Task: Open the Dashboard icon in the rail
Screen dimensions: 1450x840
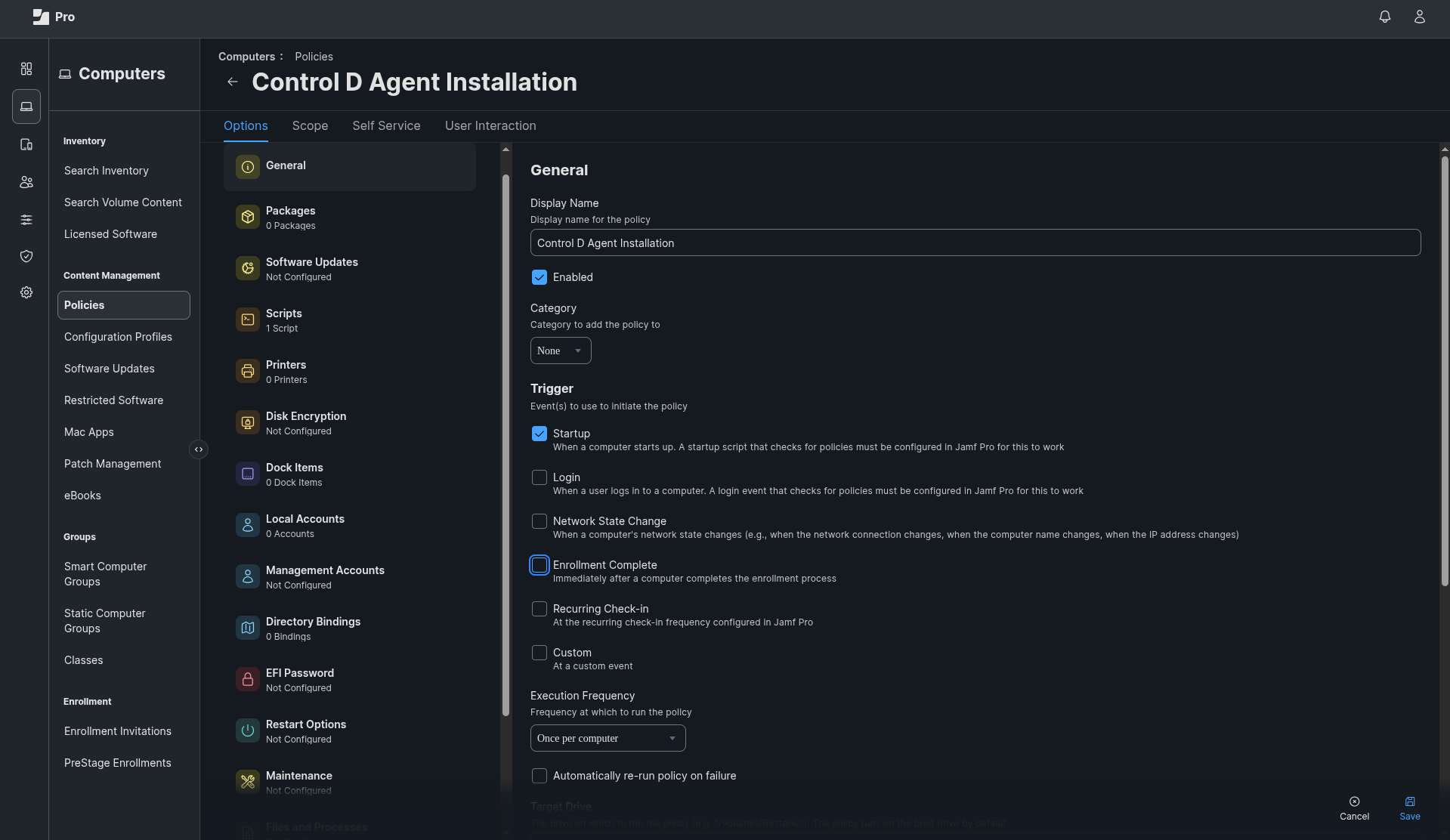Action: point(26,69)
